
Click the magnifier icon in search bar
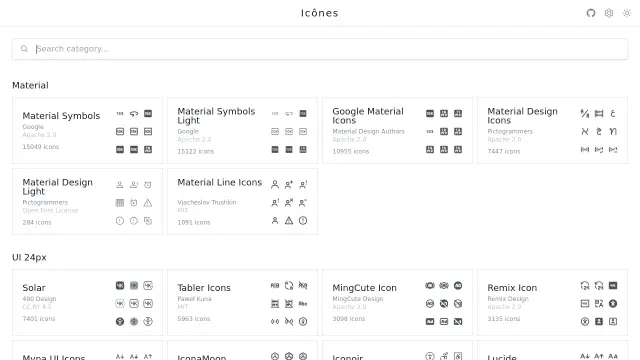24,49
